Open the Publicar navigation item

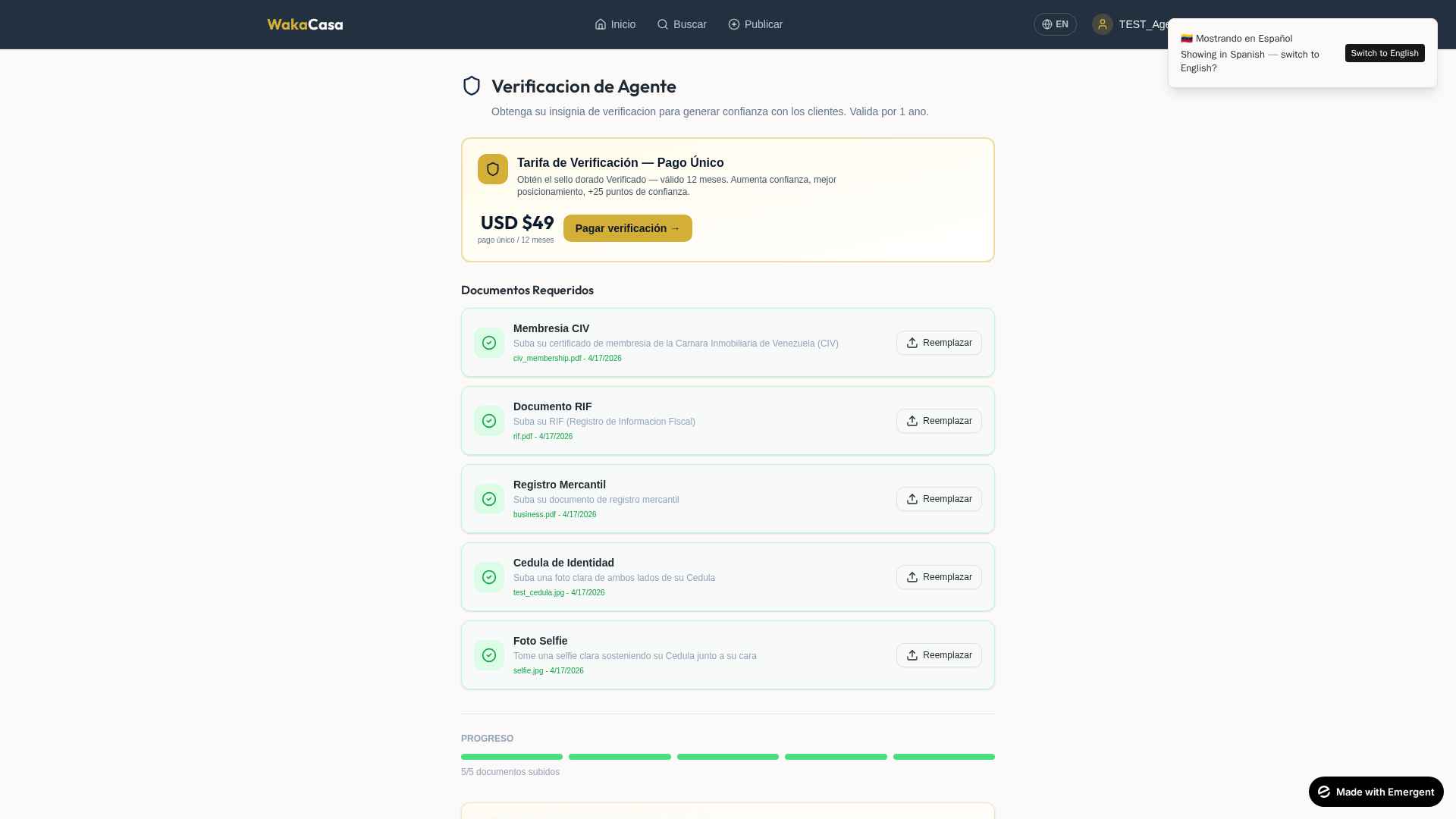pos(755,24)
